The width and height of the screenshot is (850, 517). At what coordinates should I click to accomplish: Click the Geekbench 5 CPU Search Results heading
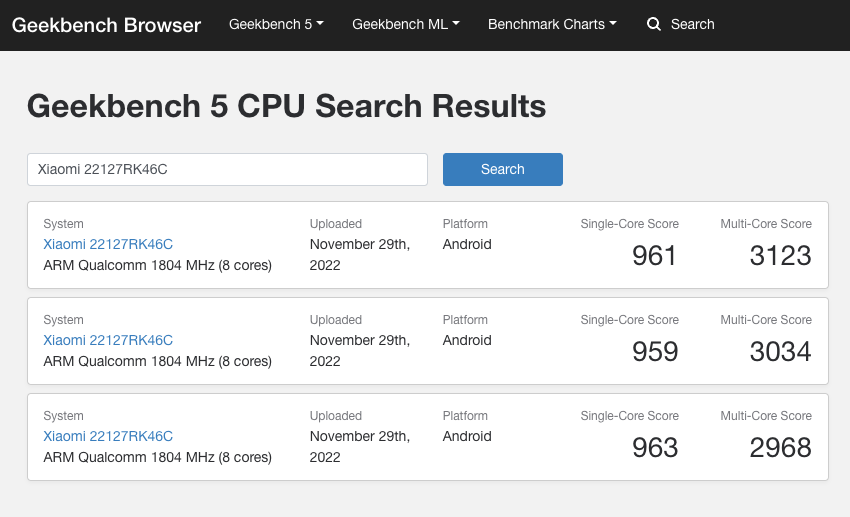[287, 106]
